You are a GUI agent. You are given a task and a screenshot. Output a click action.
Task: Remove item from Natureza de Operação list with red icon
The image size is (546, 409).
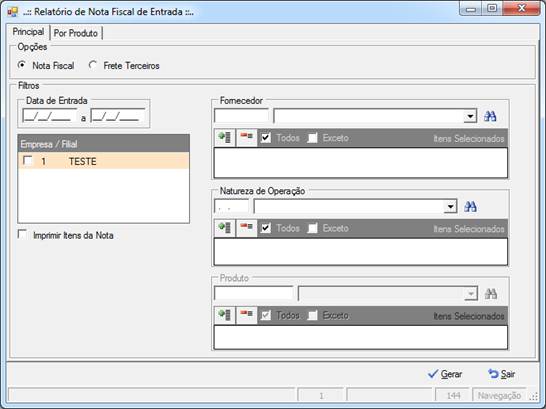247,228
